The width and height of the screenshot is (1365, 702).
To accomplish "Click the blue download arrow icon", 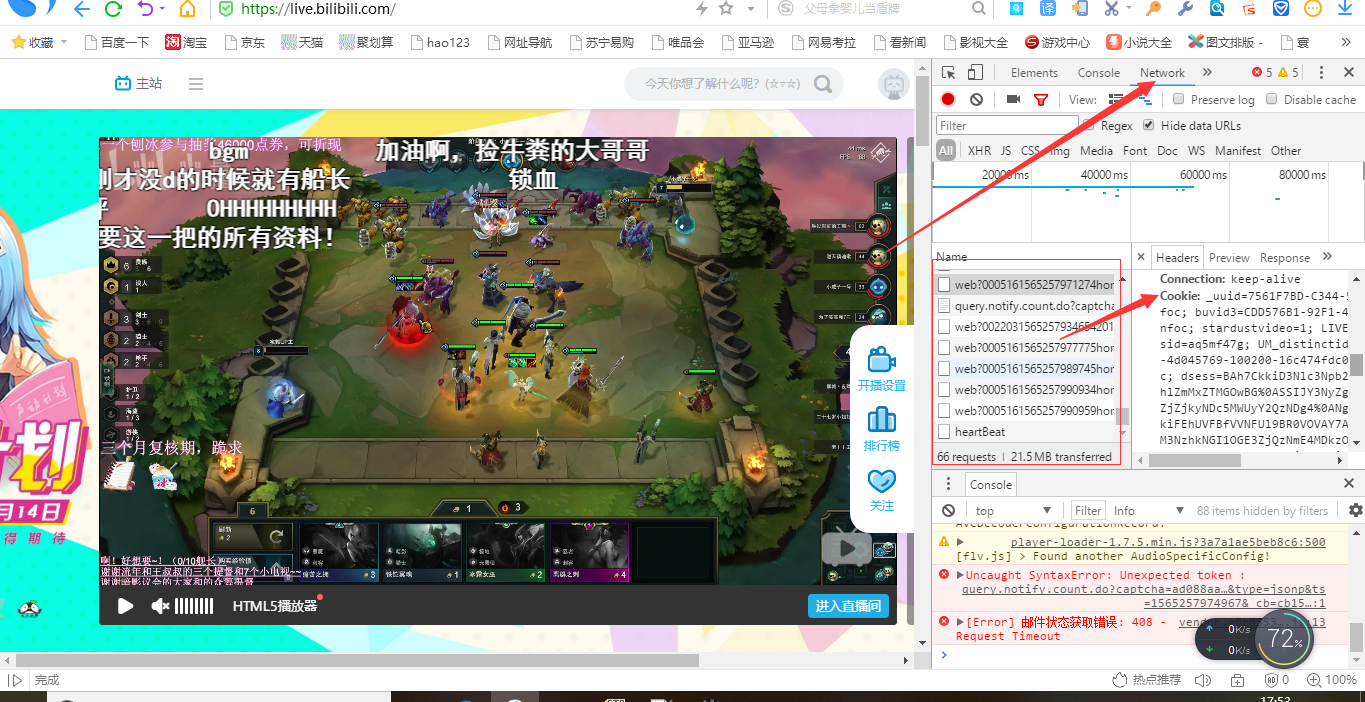I will coord(1344,9).
